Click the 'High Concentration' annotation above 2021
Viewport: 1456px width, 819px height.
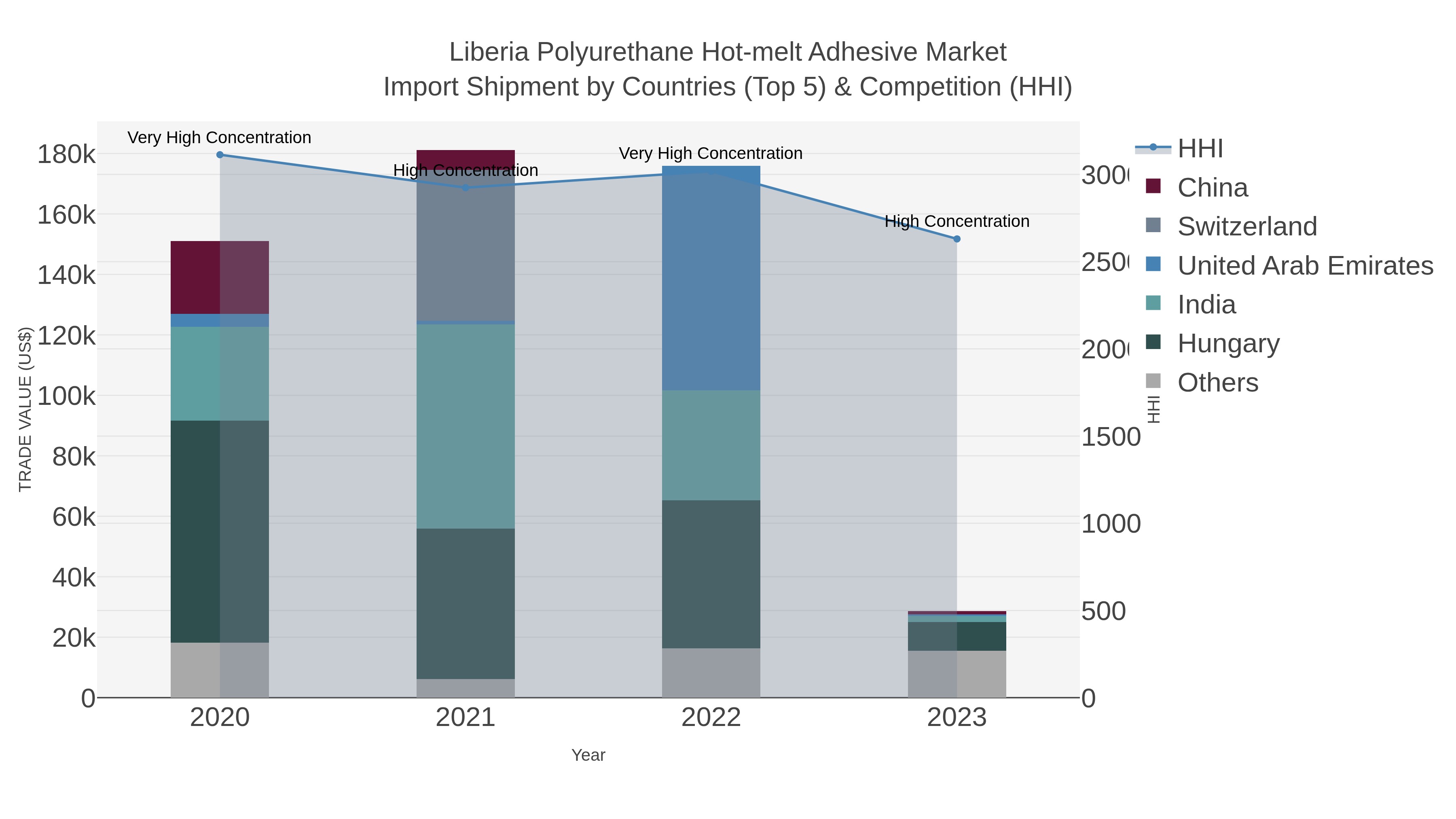pyautogui.click(x=466, y=170)
